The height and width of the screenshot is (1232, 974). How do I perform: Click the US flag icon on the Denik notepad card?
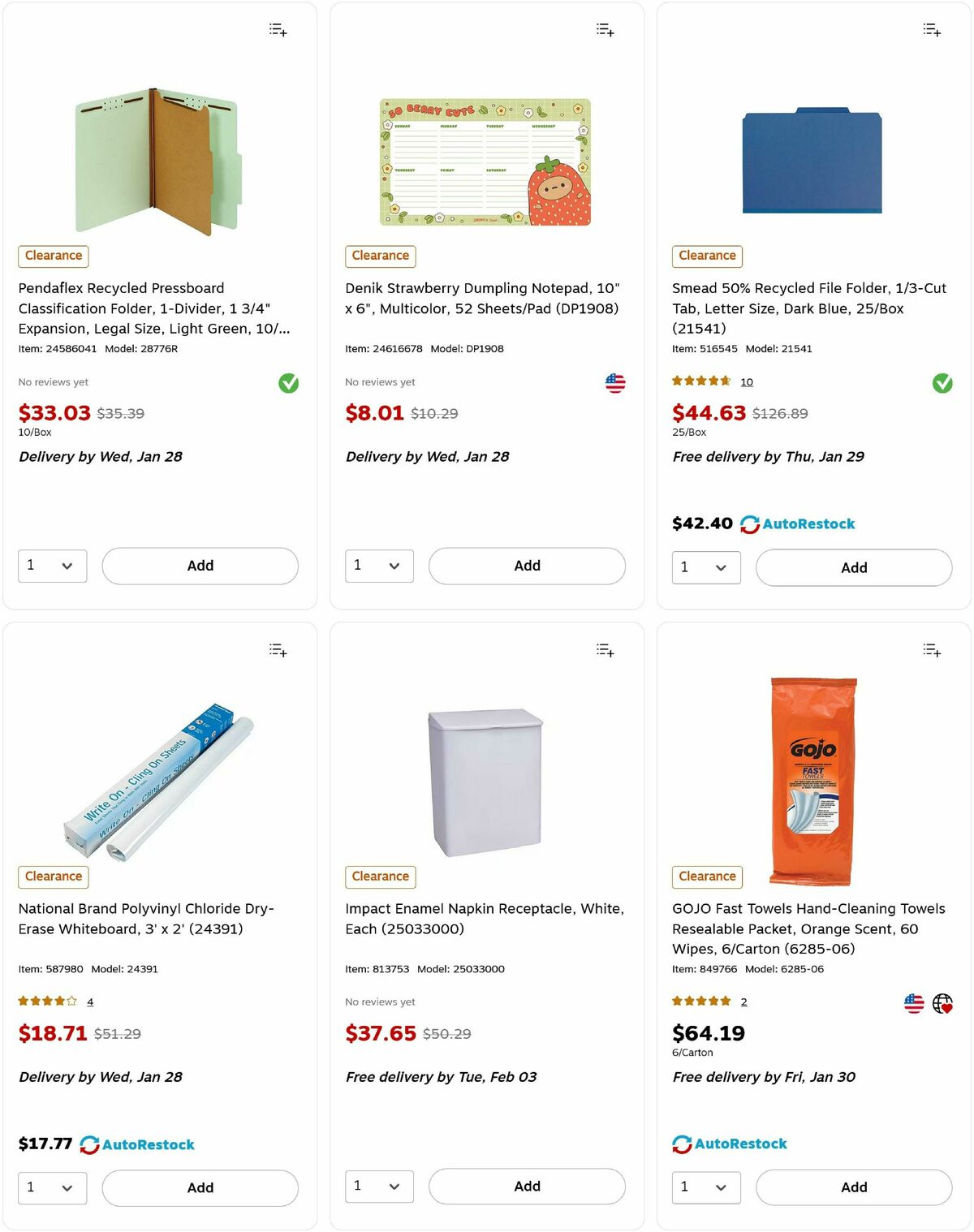[x=615, y=381]
